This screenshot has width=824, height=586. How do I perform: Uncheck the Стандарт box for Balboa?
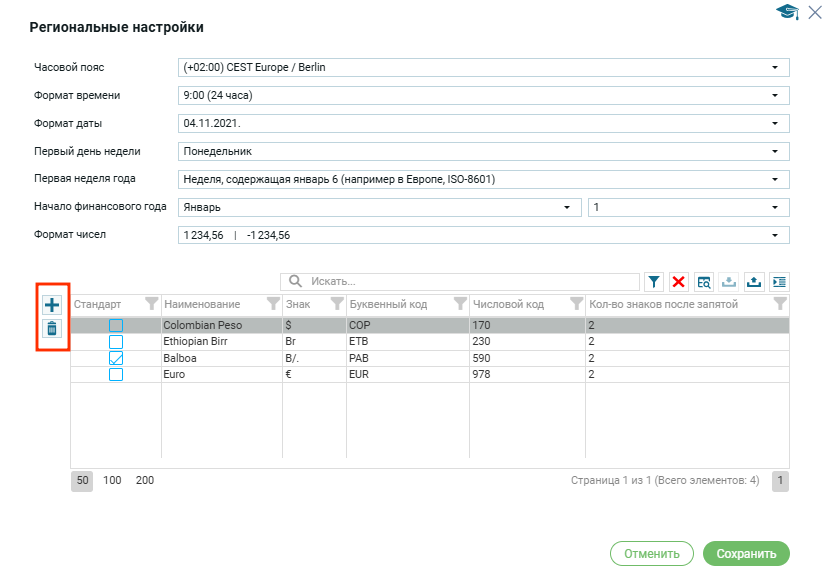coord(116,358)
